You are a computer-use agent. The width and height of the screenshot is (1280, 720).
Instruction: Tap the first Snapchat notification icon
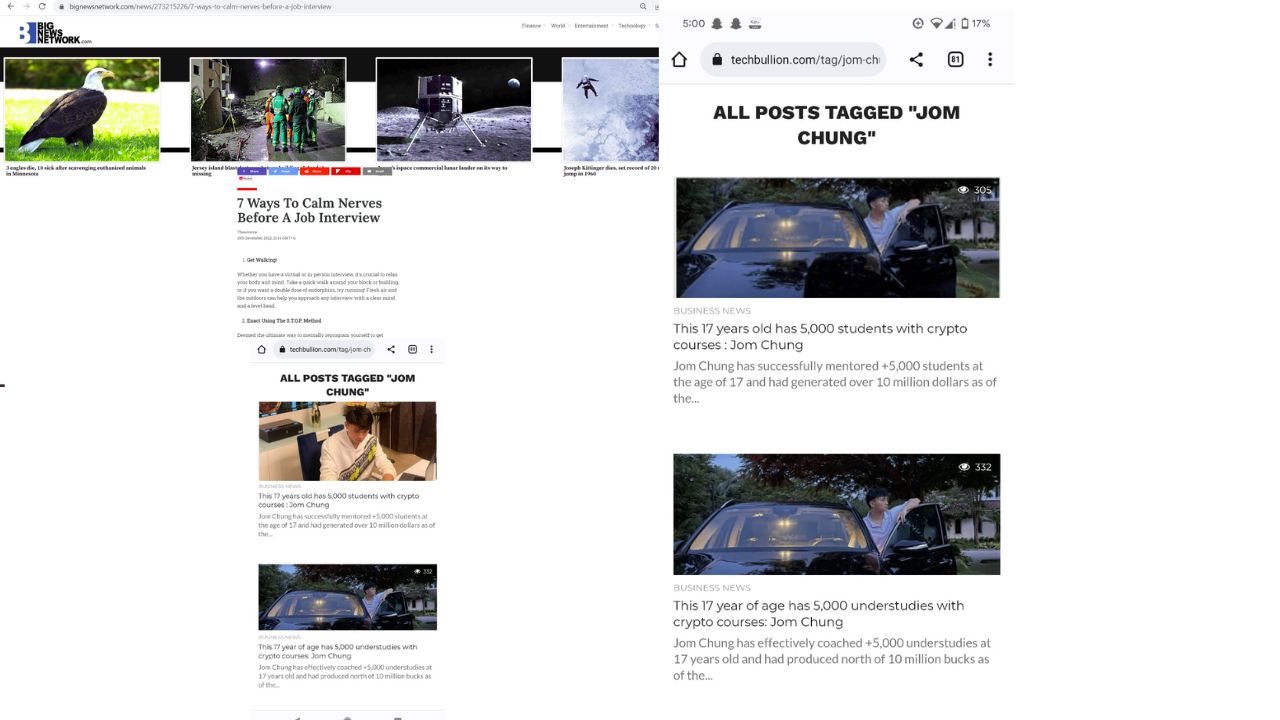click(717, 24)
